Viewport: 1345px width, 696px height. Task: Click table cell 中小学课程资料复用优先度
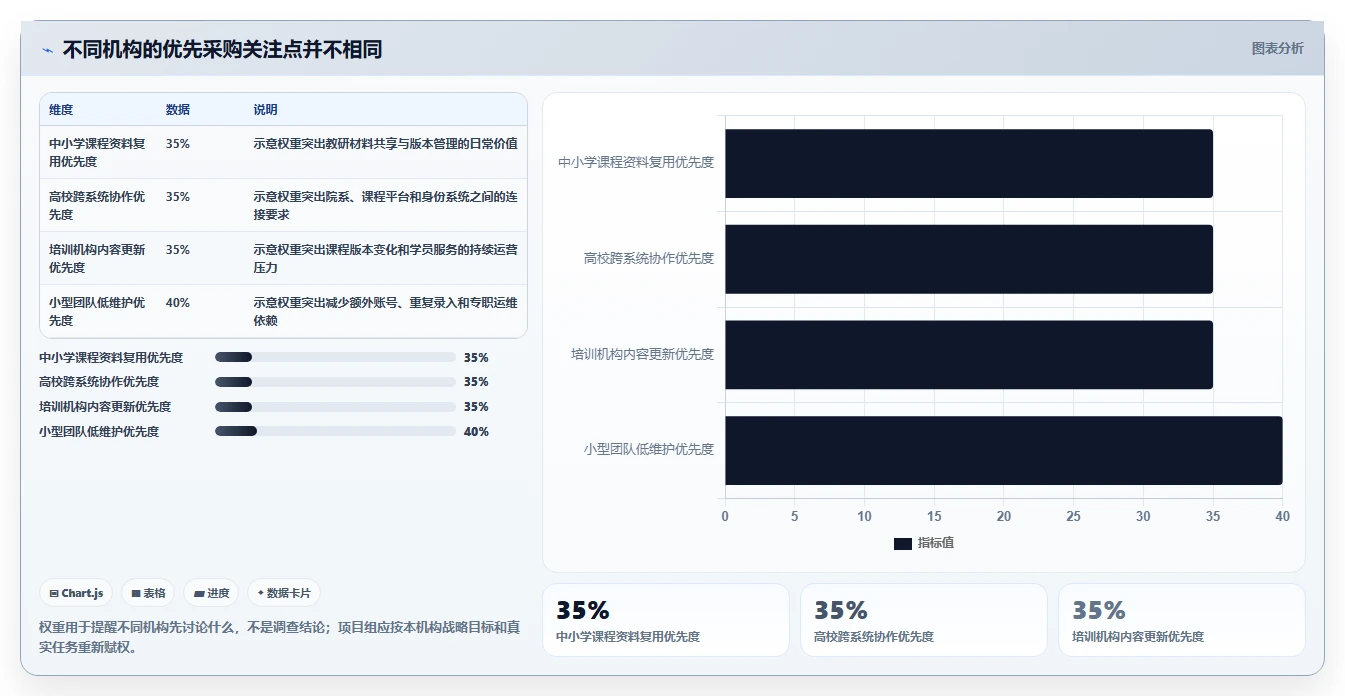98,152
